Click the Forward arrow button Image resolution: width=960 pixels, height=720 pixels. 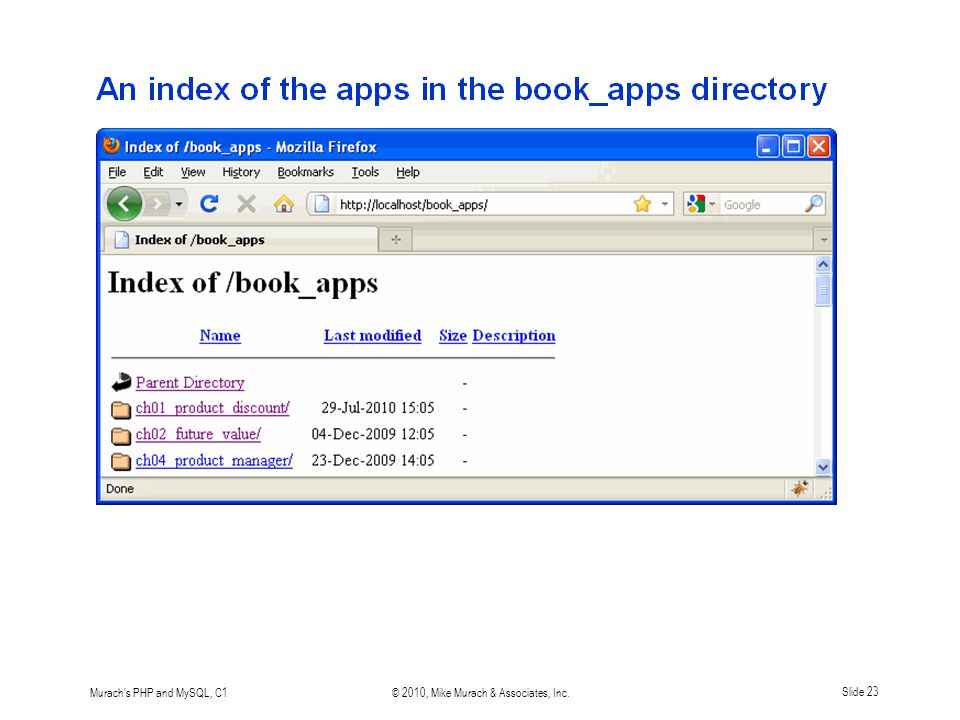point(158,204)
